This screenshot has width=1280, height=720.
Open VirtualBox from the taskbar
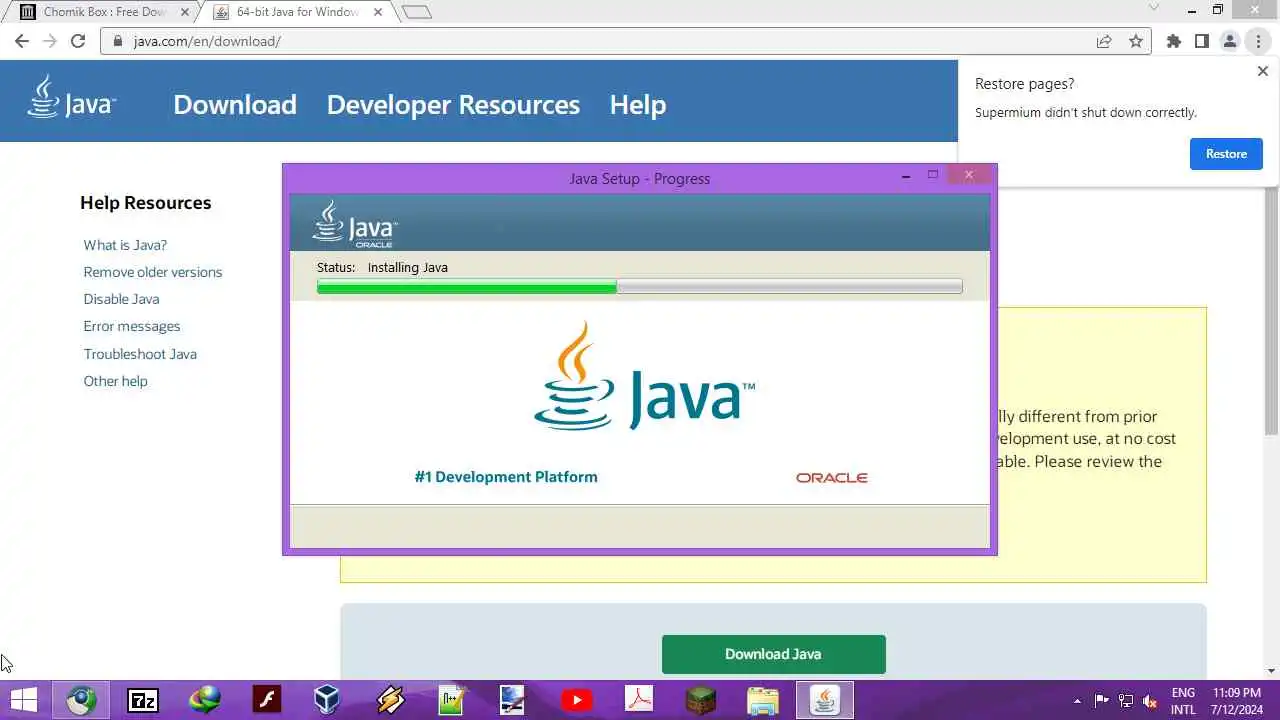click(x=327, y=700)
